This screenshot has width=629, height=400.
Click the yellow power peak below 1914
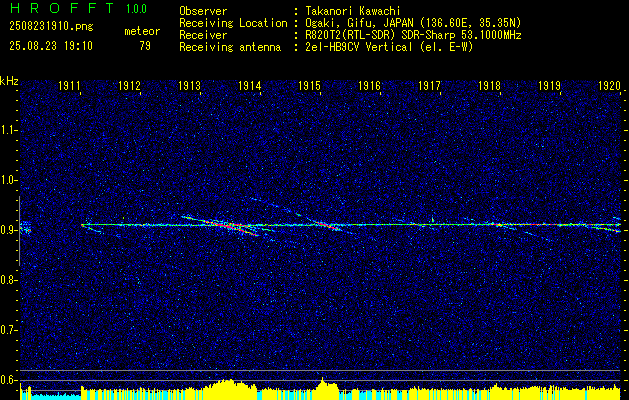click(x=229, y=389)
